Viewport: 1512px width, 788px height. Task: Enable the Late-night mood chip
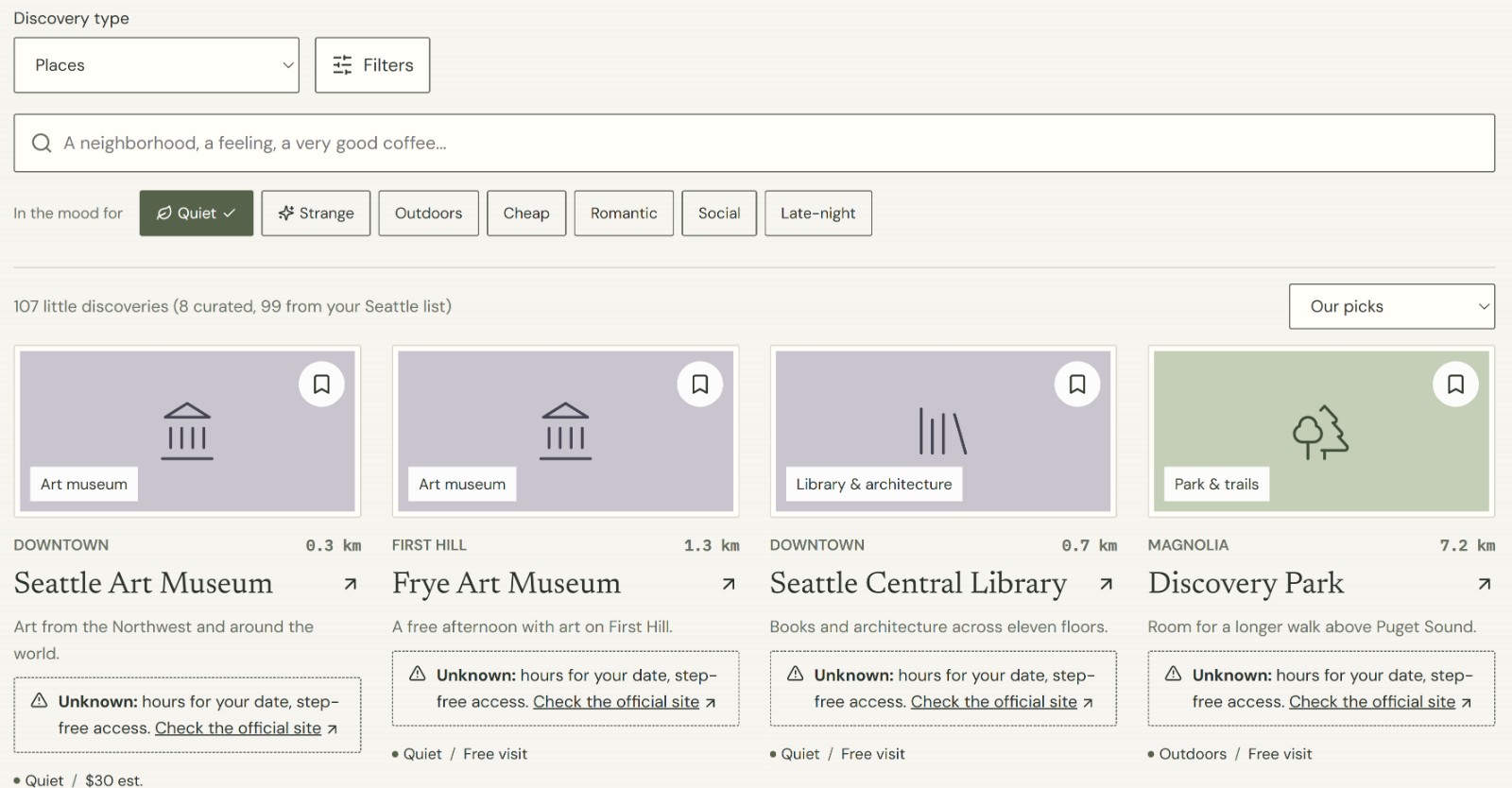[818, 214]
